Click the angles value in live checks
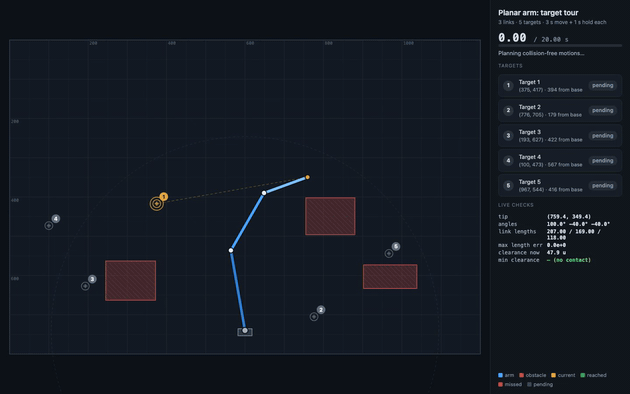Screen dimensions: 630x394 click(578, 224)
